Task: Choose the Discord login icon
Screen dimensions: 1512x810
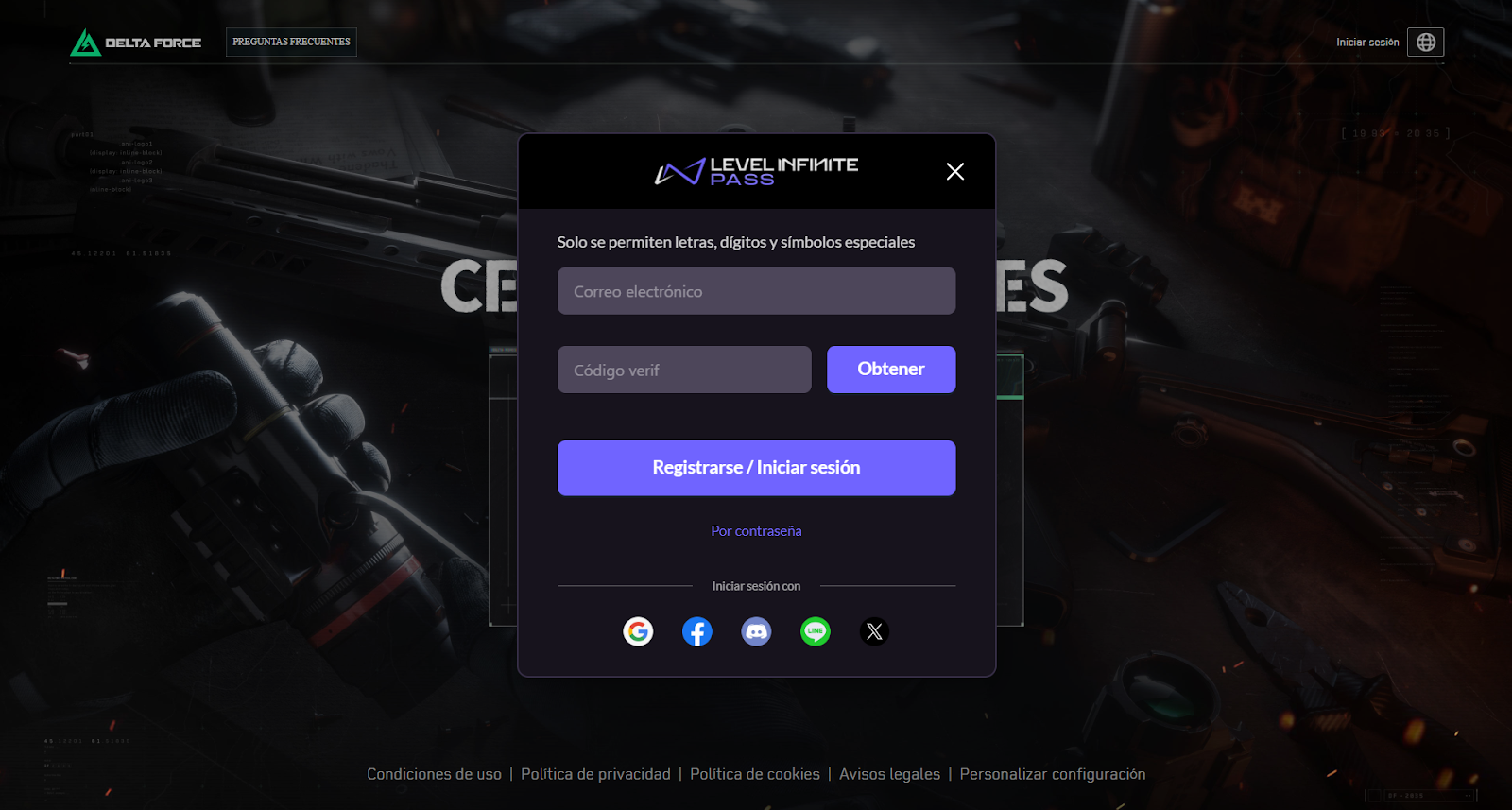Action: click(756, 631)
